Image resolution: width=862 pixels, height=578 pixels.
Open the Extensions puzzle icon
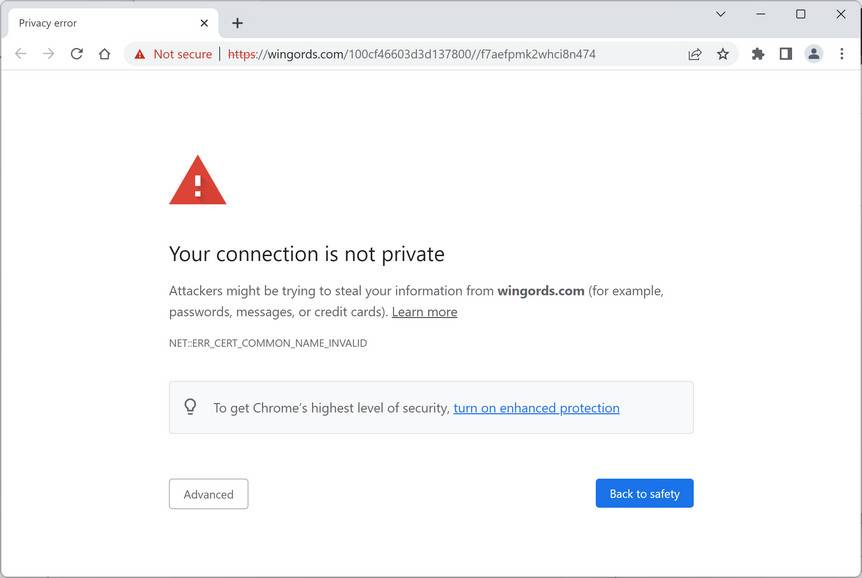(758, 54)
